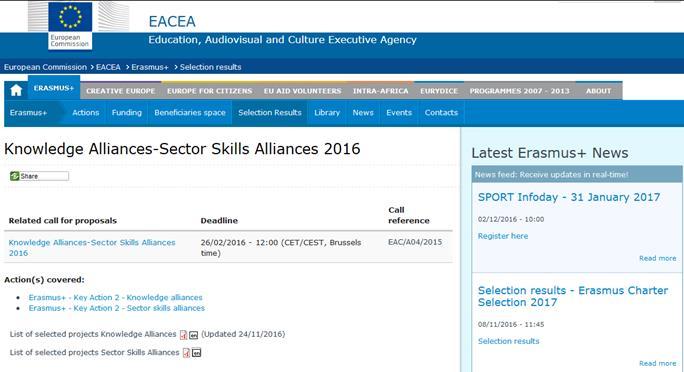The height and width of the screenshot is (372, 684).
Task: Click the Latest Erasmus+ News heading
Action: (550, 153)
